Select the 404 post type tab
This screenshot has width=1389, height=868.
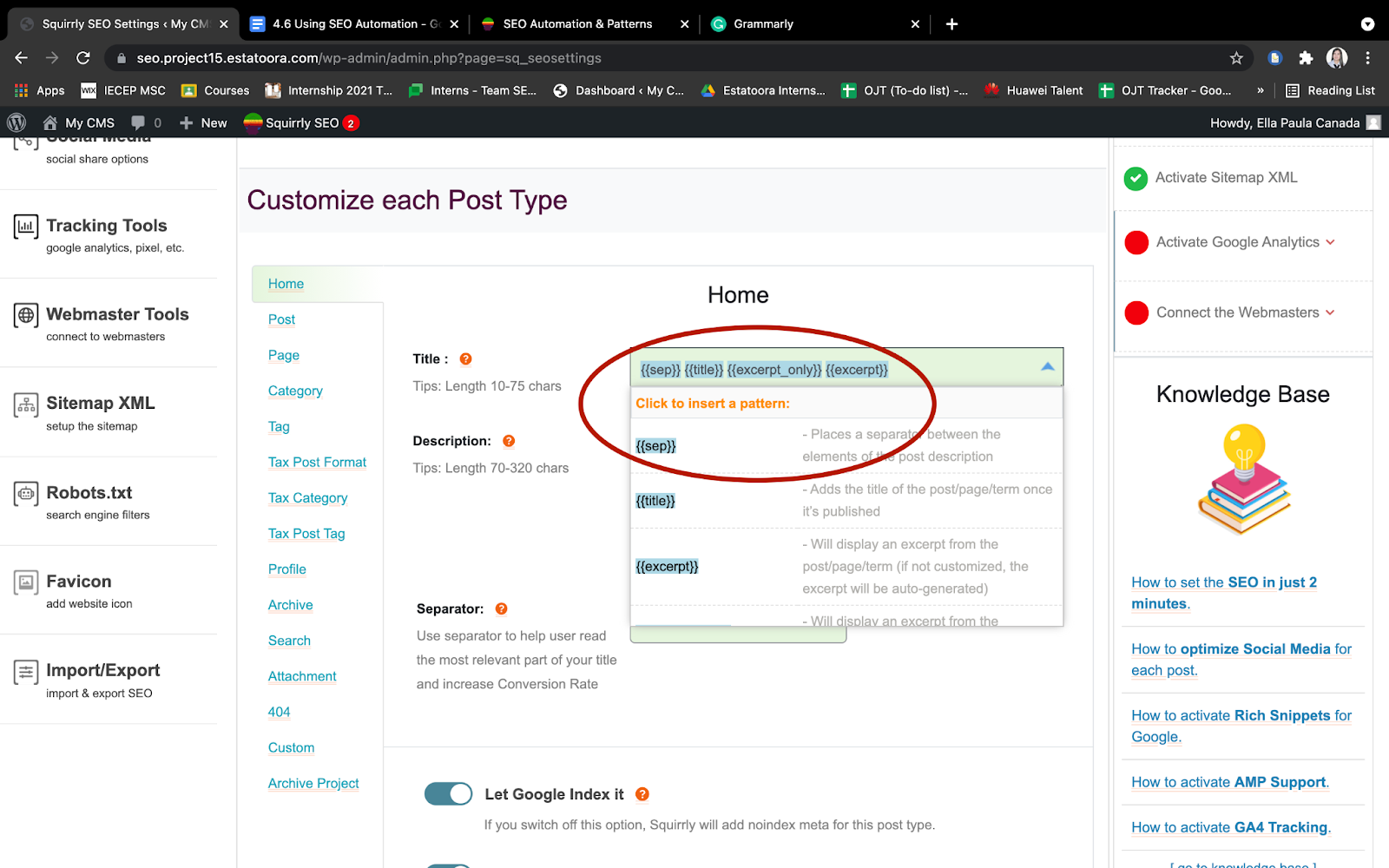point(279,713)
